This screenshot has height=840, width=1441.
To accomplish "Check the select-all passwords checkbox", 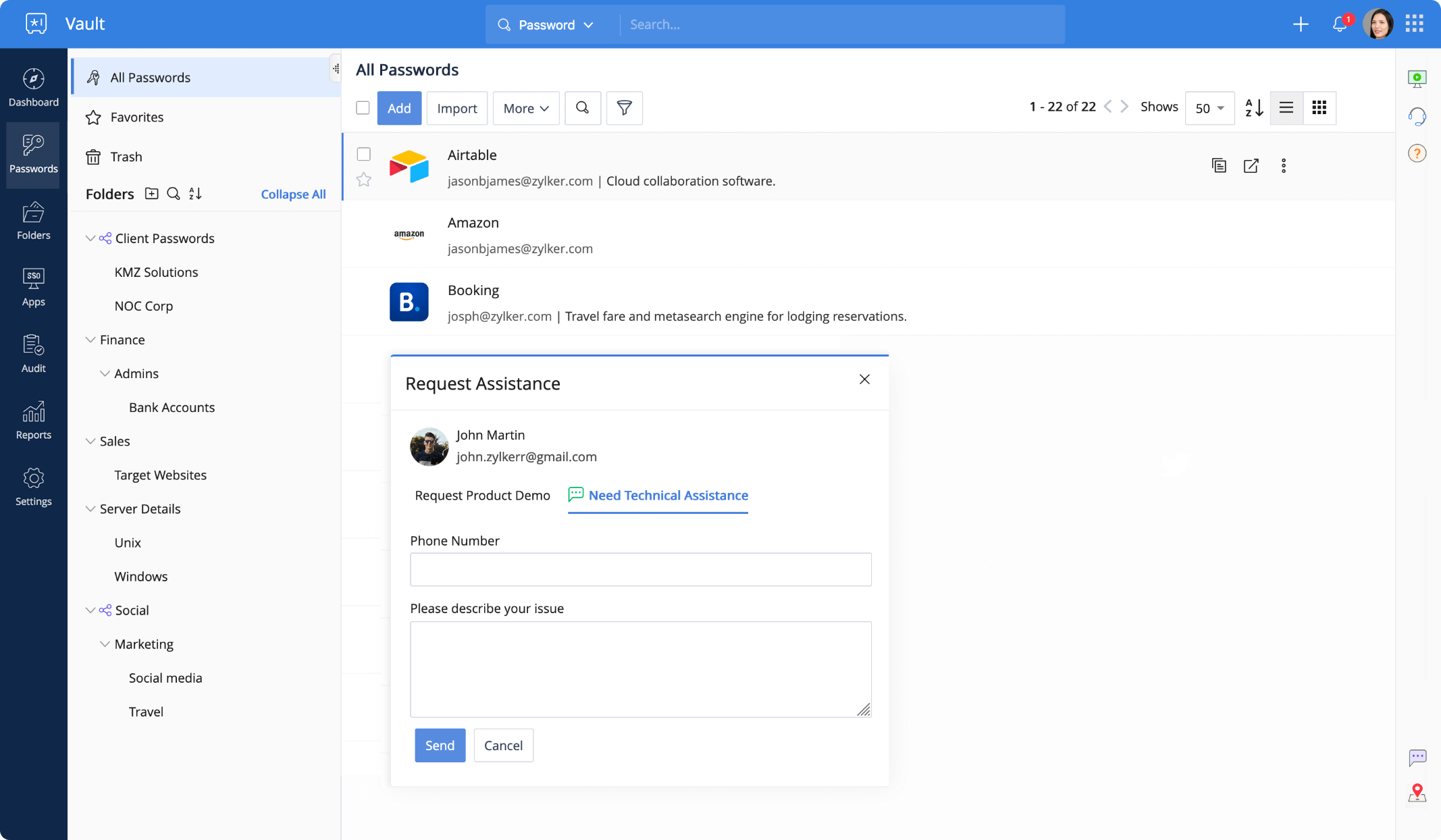I will (363, 108).
